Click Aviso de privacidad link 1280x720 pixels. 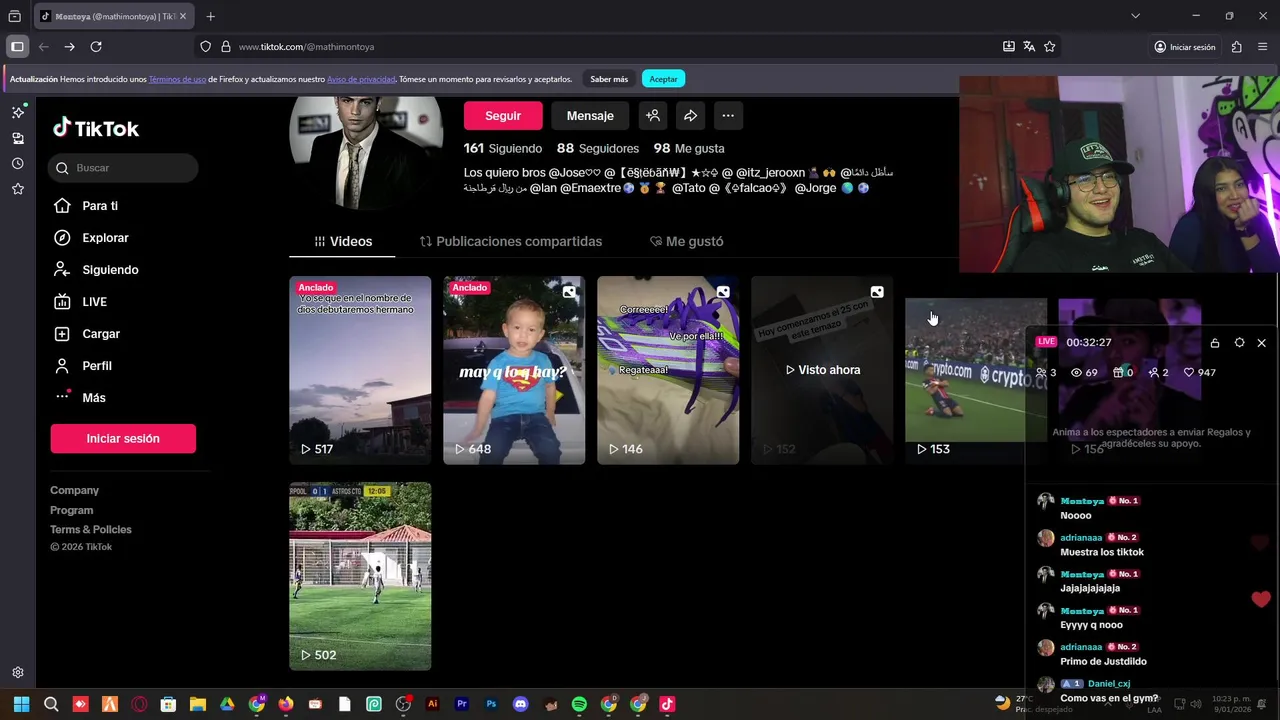click(361, 79)
